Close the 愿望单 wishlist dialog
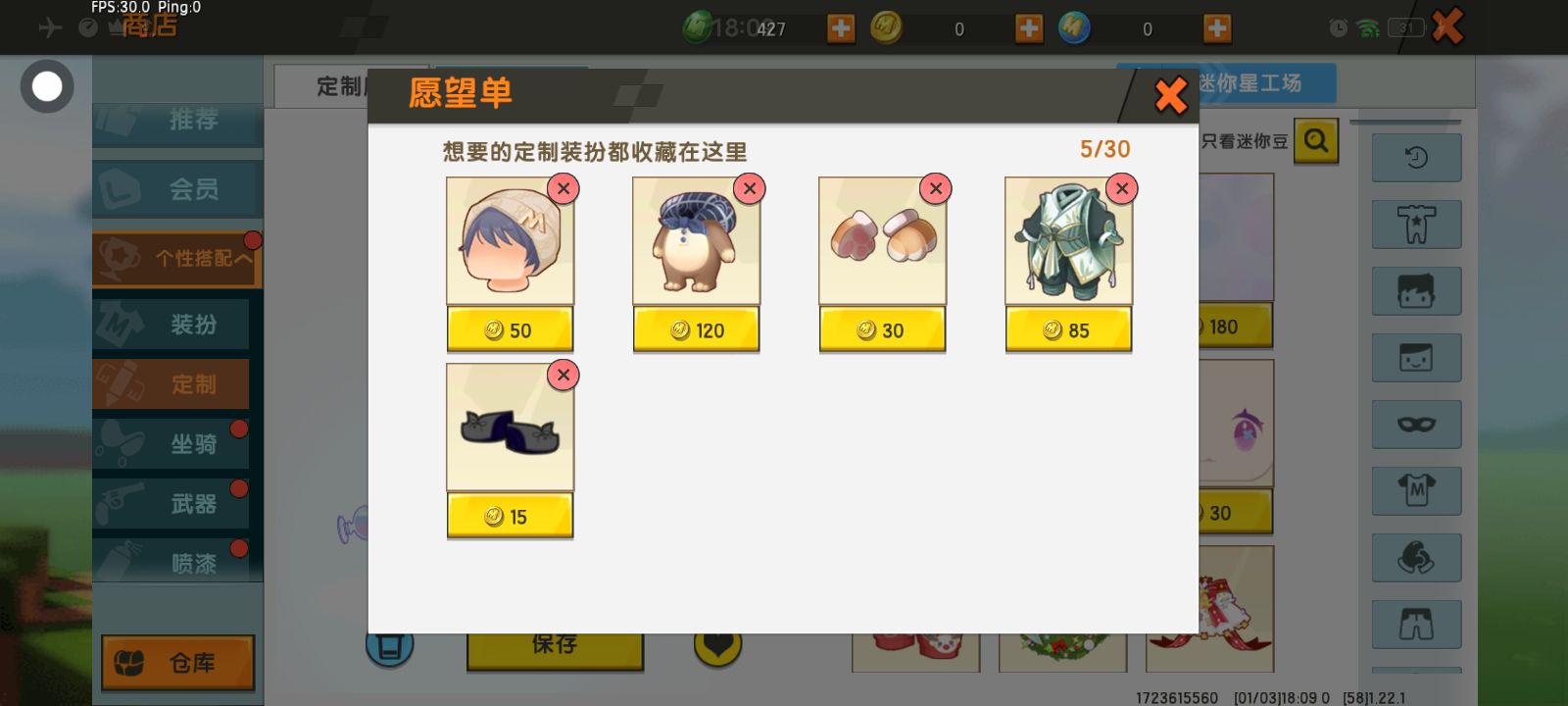Viewport: 1568px width, 706px height. (x=1170, y=95)
